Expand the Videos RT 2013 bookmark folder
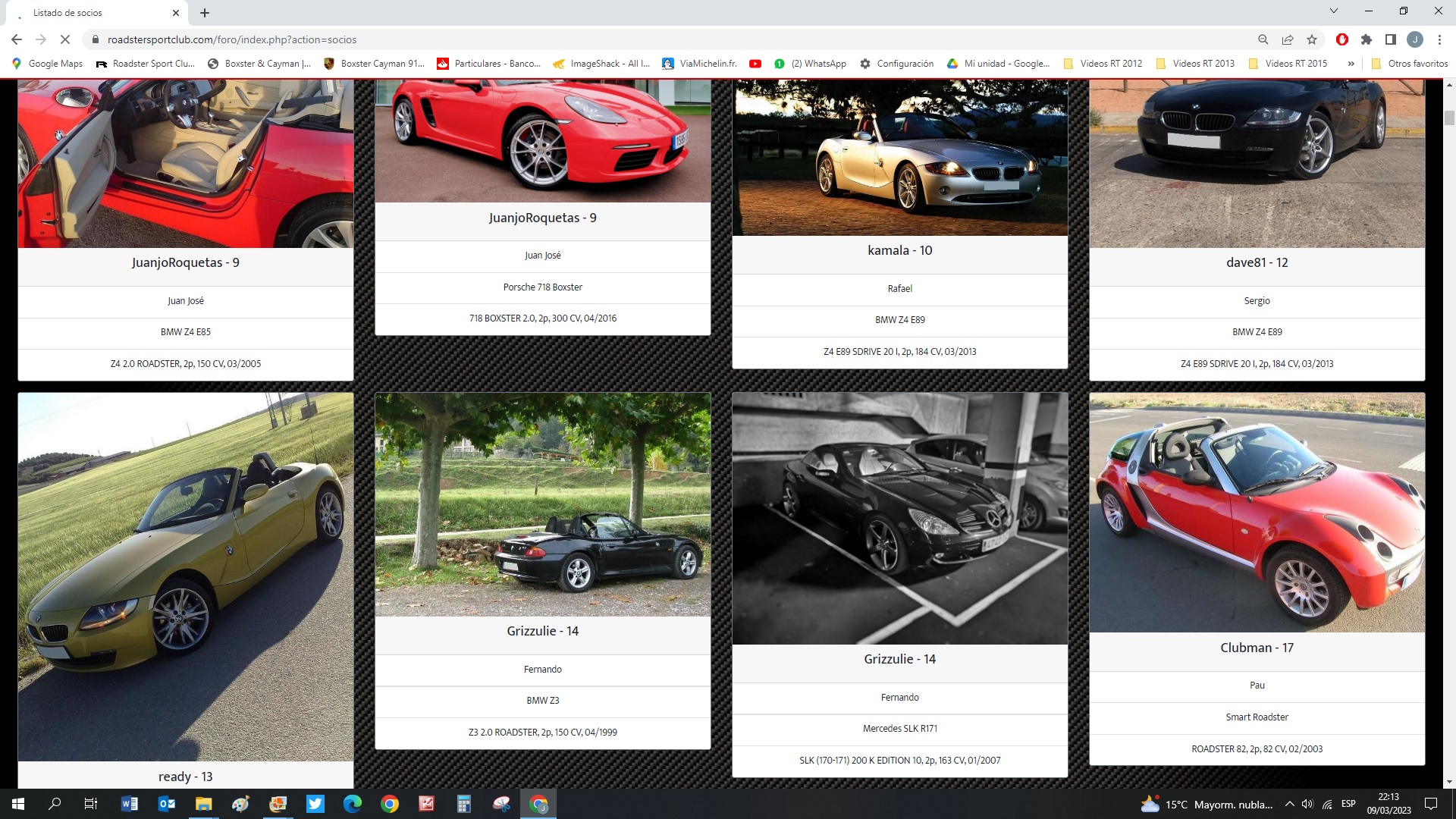Viewport: 1456px width, 819px height. pyautogui.click(x=1195, y=64)
